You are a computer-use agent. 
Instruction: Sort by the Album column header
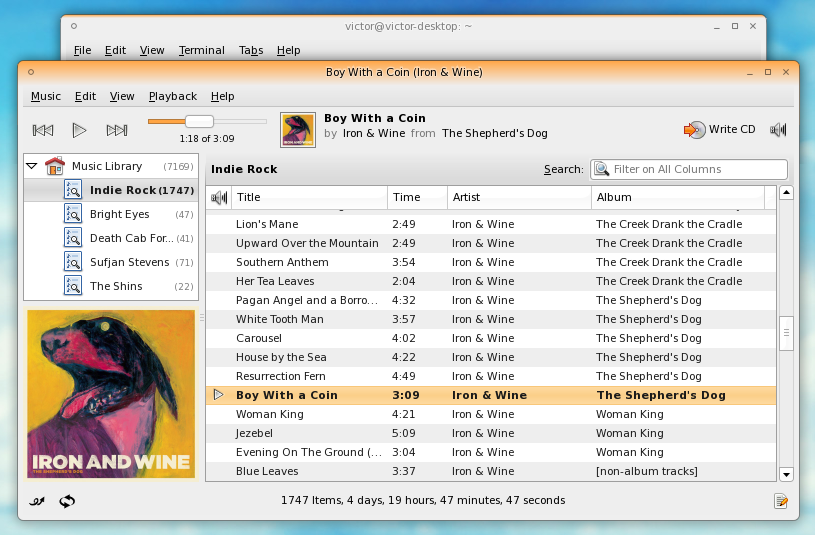coord(678,198)
